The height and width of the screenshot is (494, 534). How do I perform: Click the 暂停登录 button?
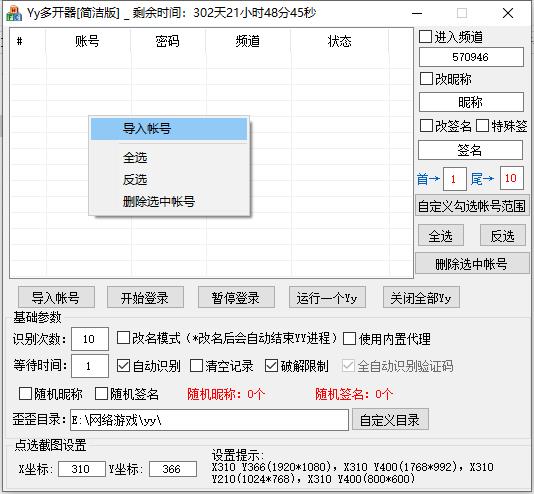click(x=236, y=297)
